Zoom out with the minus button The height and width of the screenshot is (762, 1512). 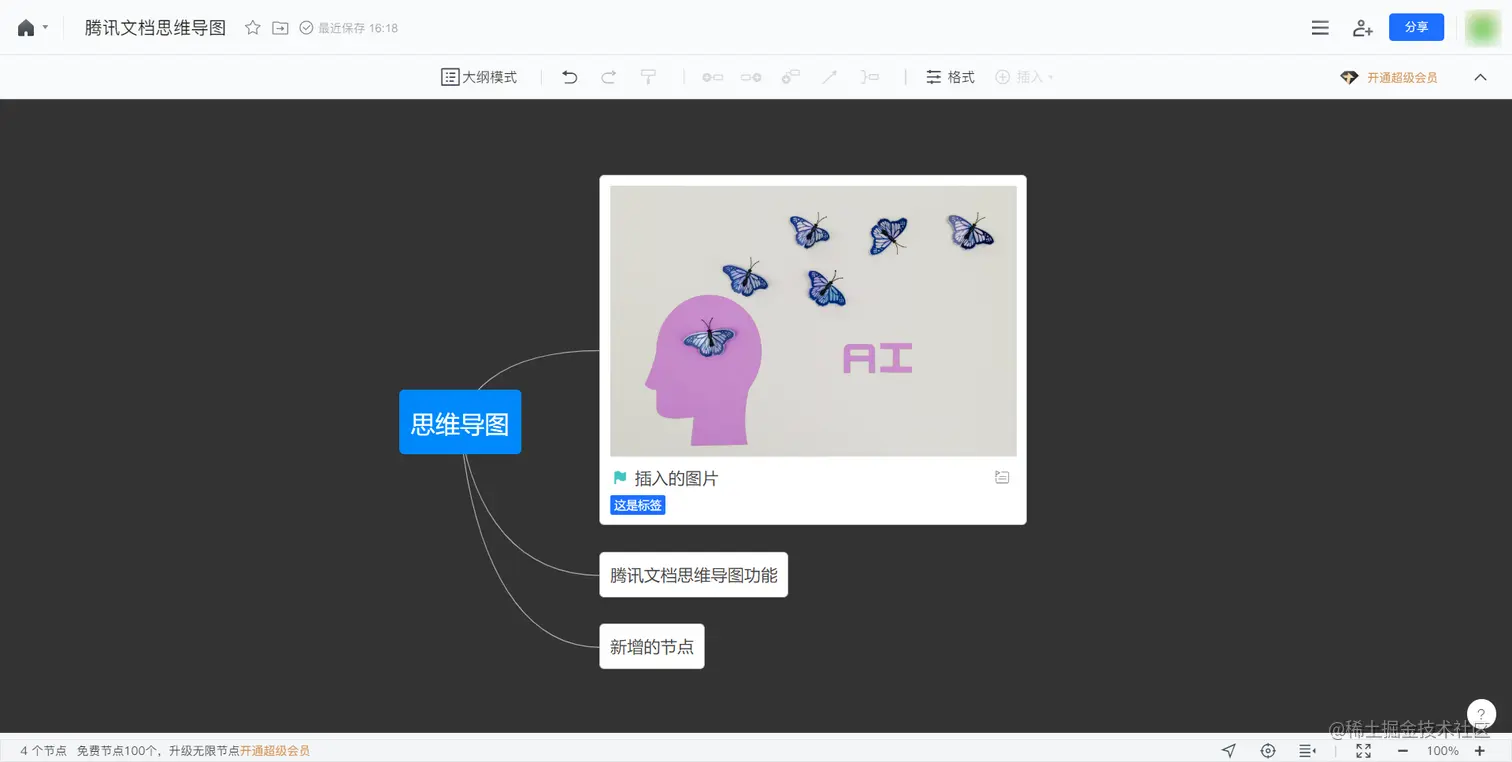pos(1403,751)
